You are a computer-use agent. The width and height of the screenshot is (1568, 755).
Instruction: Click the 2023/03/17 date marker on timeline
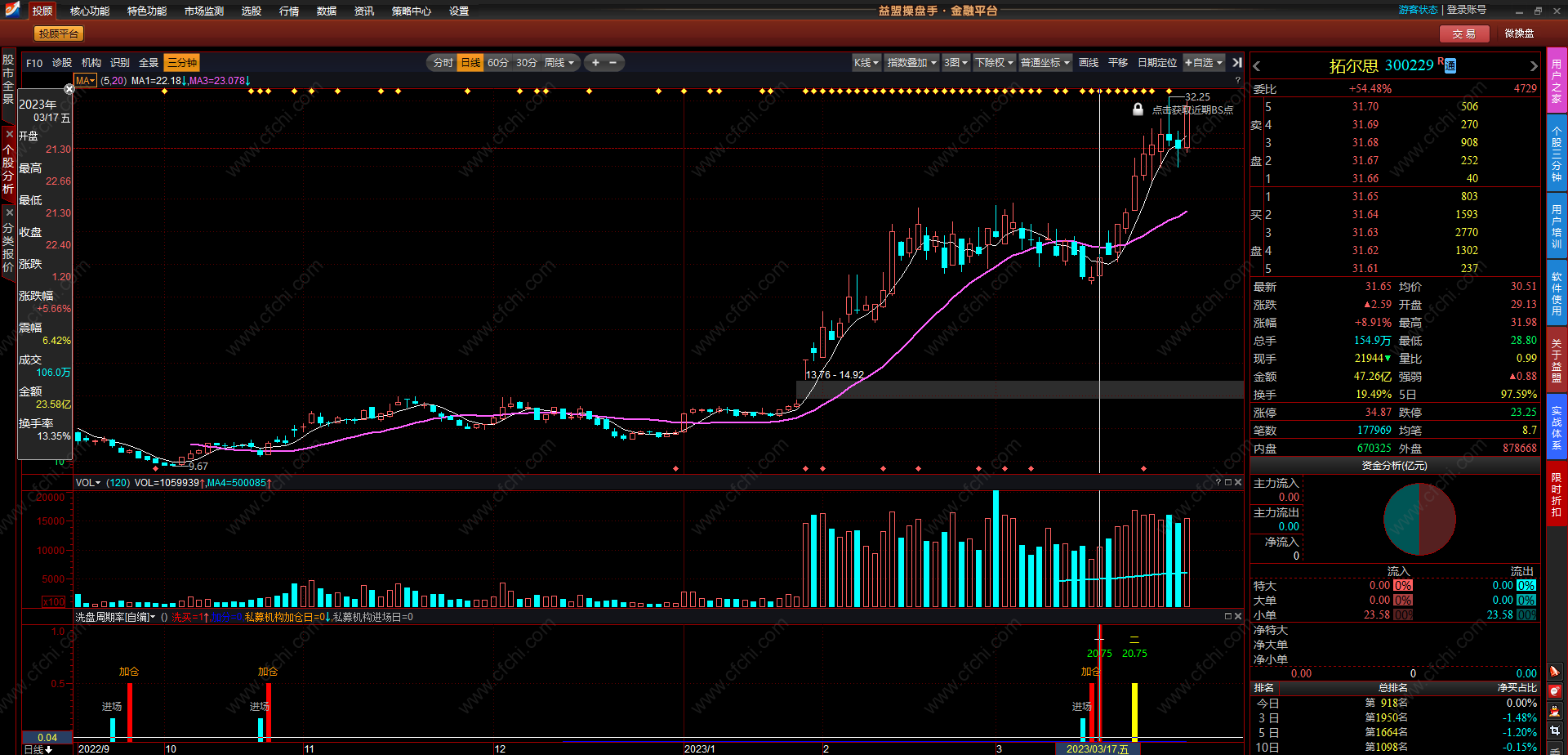click(x=1098, y=748)
